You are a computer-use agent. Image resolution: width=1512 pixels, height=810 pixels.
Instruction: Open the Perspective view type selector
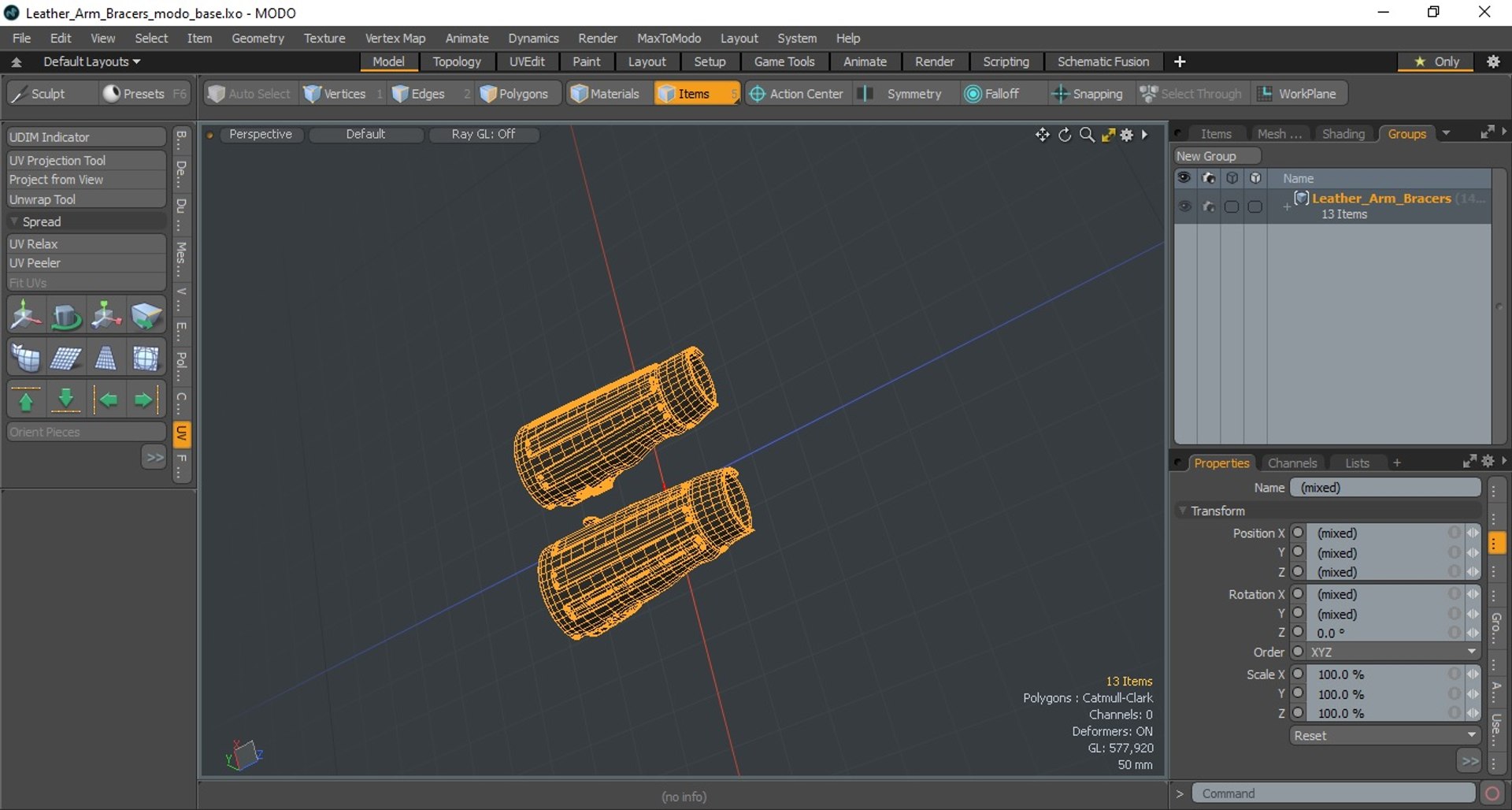tap(260, 135)
